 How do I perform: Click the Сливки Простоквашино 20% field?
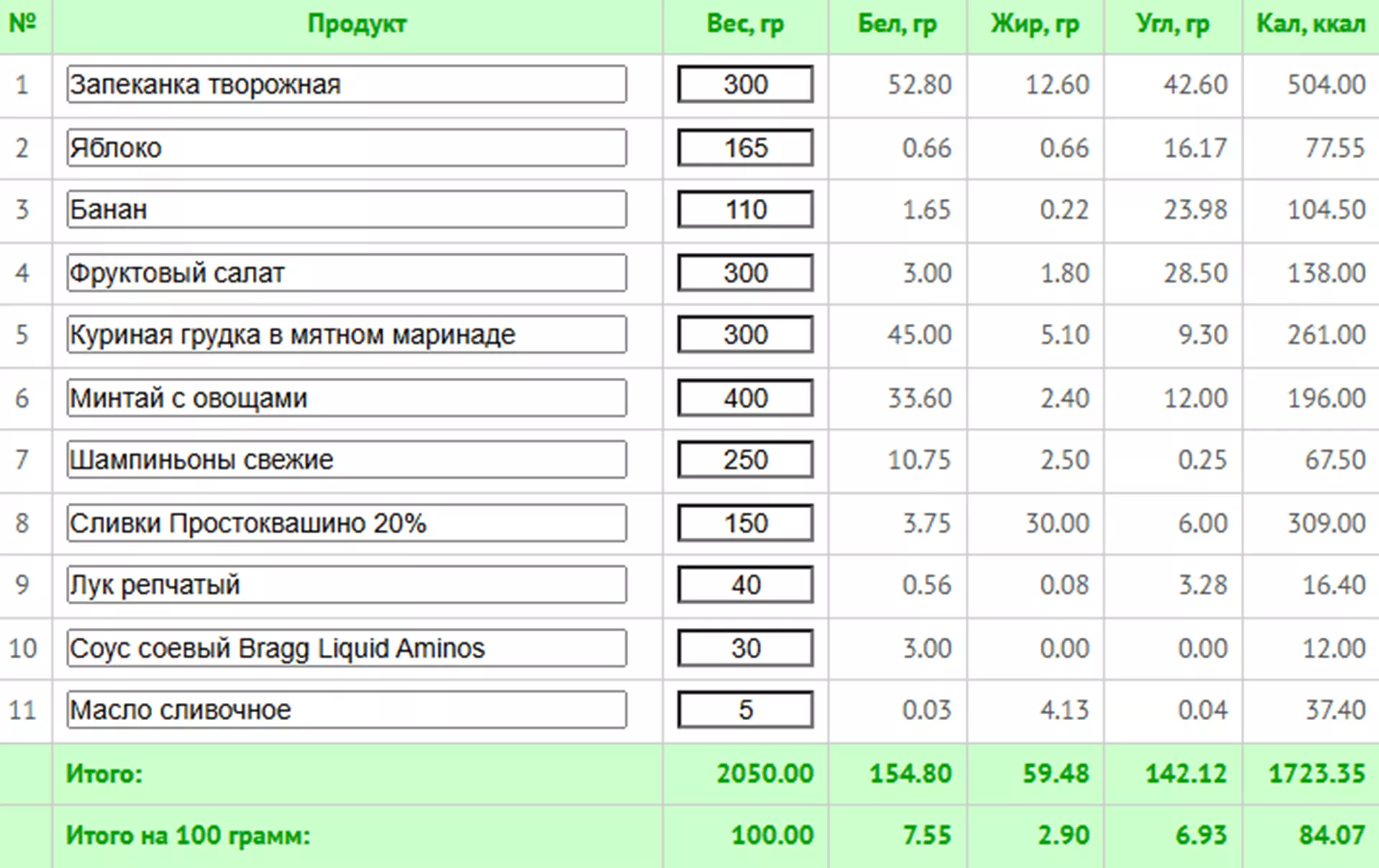(x=346, y=523)
